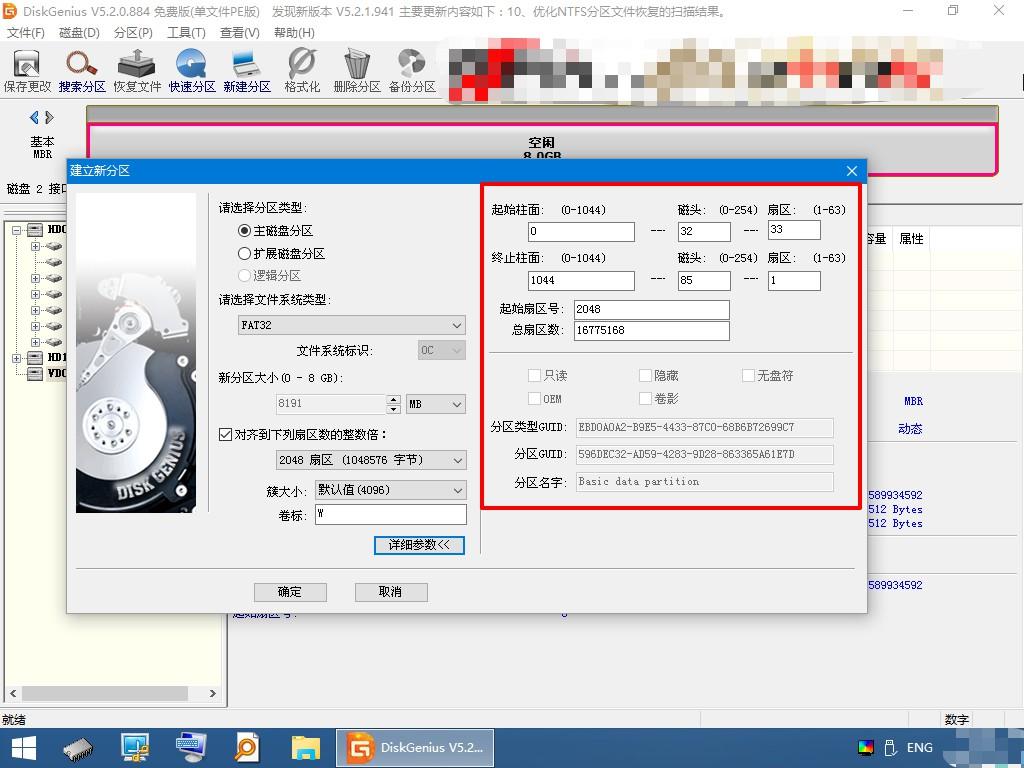Click the 确定 button to confirm
This screenshot has width=1024, height=768.
290,592
